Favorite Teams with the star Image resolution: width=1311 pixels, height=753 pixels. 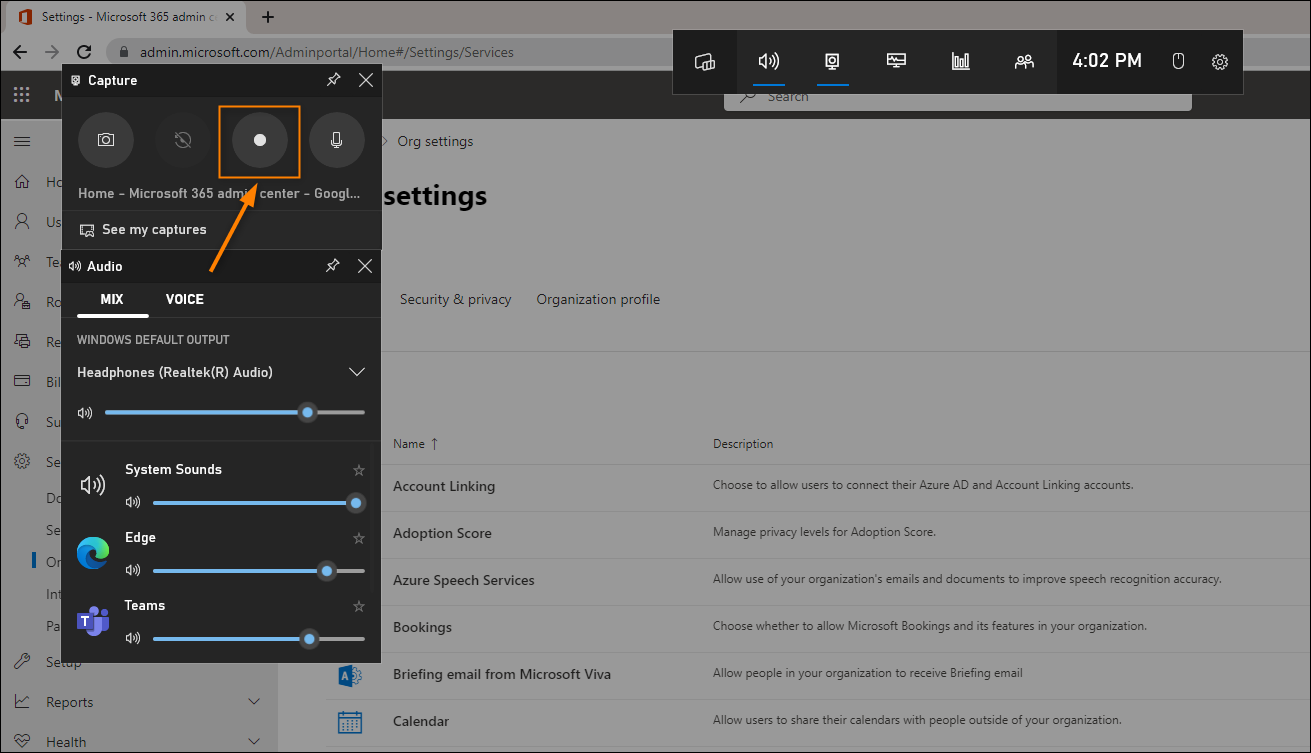[x=359, y=606]
